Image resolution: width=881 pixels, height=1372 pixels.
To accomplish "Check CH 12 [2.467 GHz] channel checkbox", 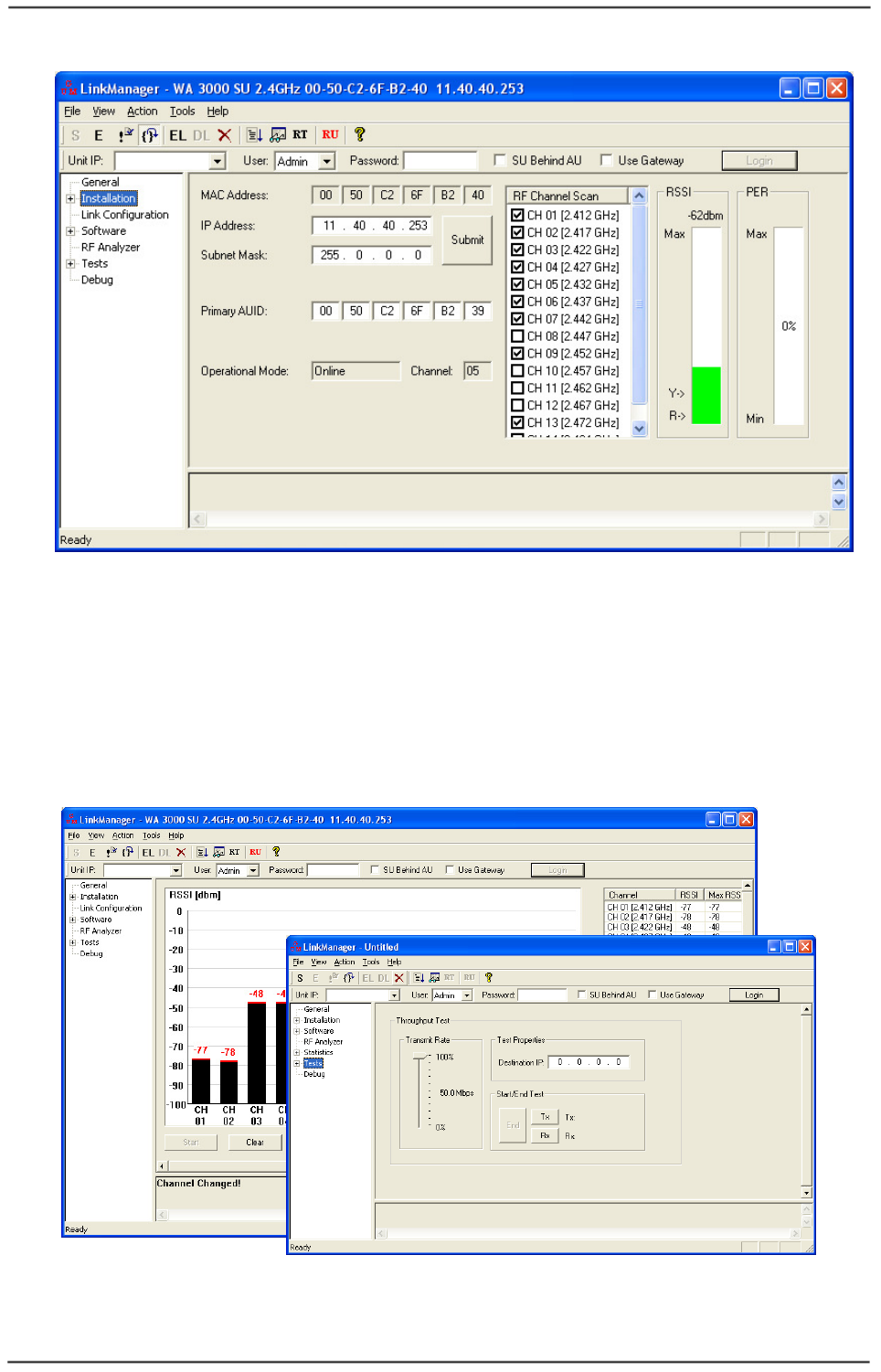I will click(517, 406).
